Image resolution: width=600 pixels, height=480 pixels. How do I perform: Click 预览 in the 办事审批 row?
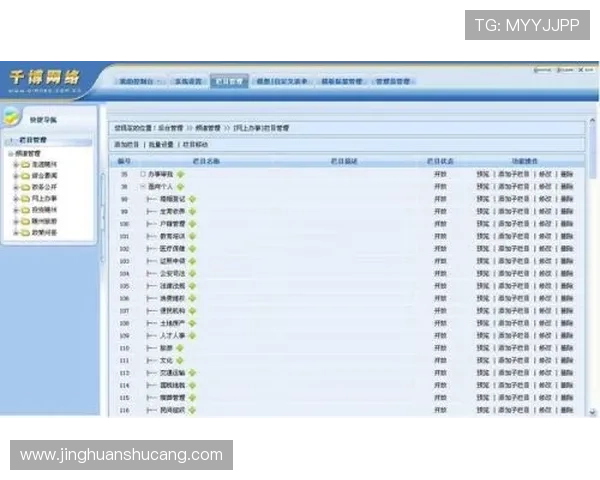coord(483,174)
